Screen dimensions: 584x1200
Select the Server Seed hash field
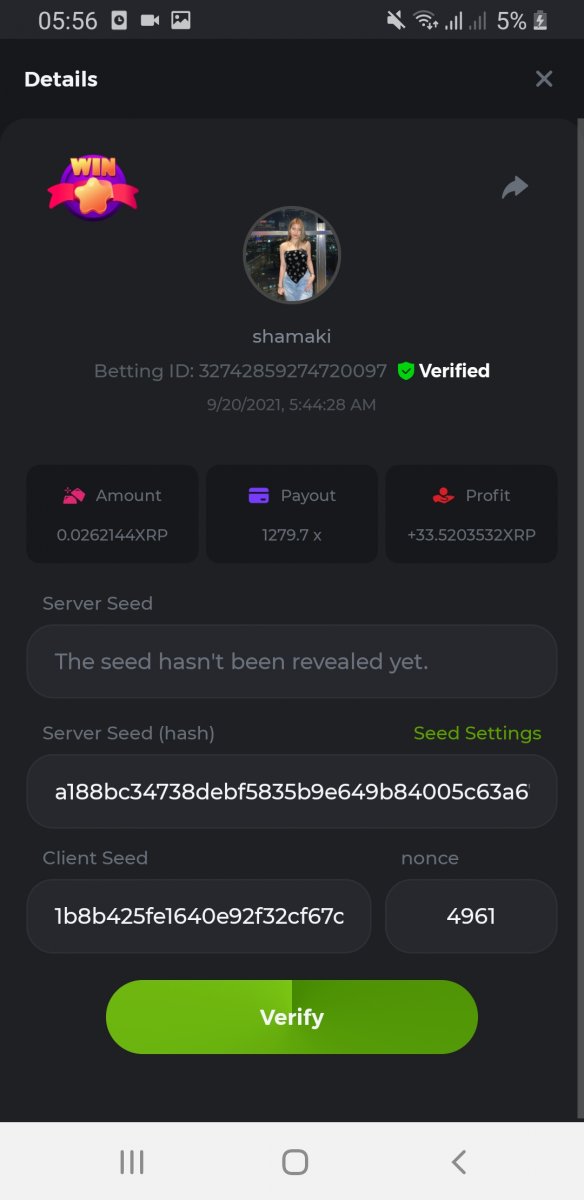point(292,791)
